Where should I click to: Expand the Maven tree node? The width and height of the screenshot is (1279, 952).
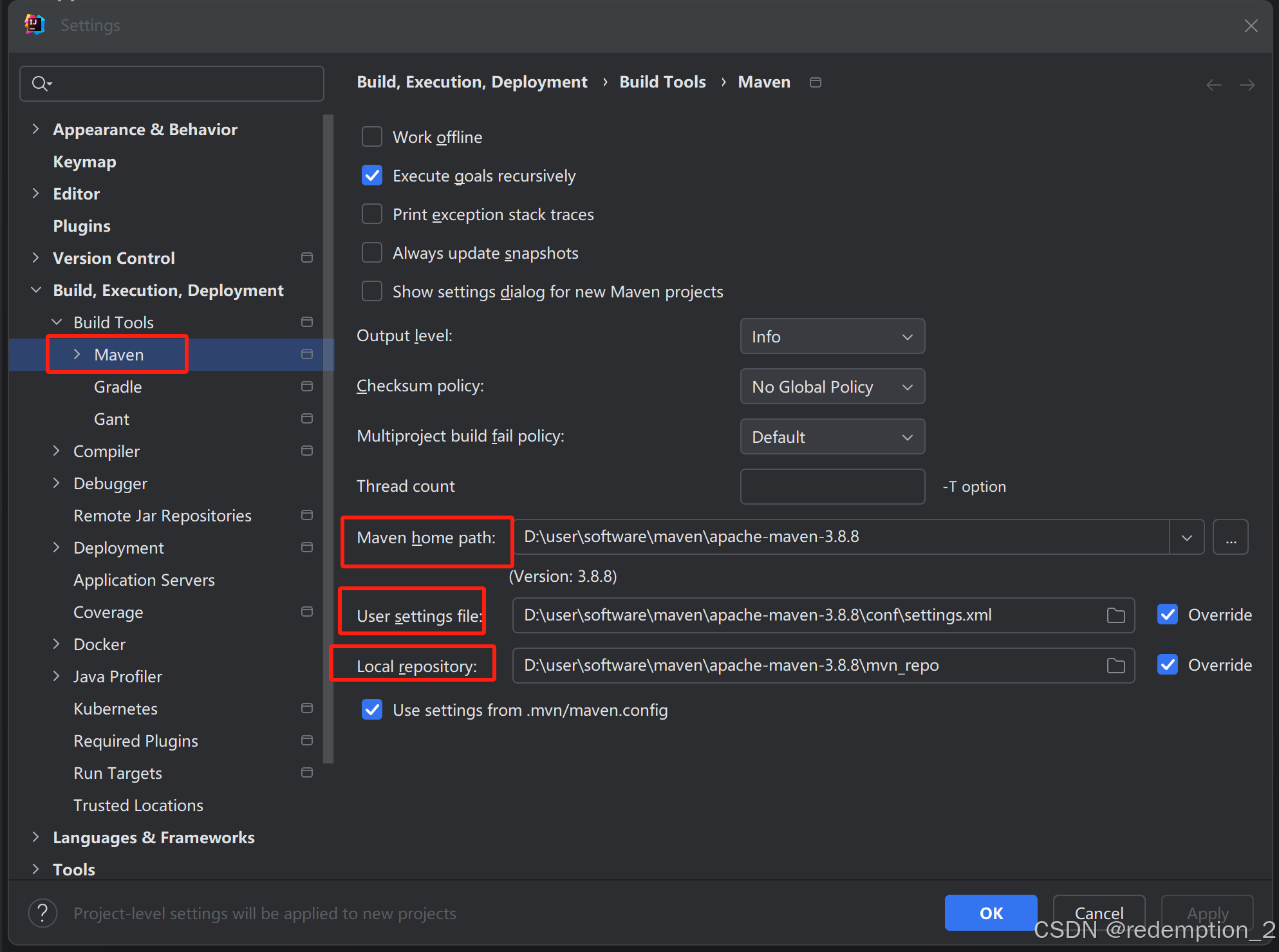[x=77, y=354]
